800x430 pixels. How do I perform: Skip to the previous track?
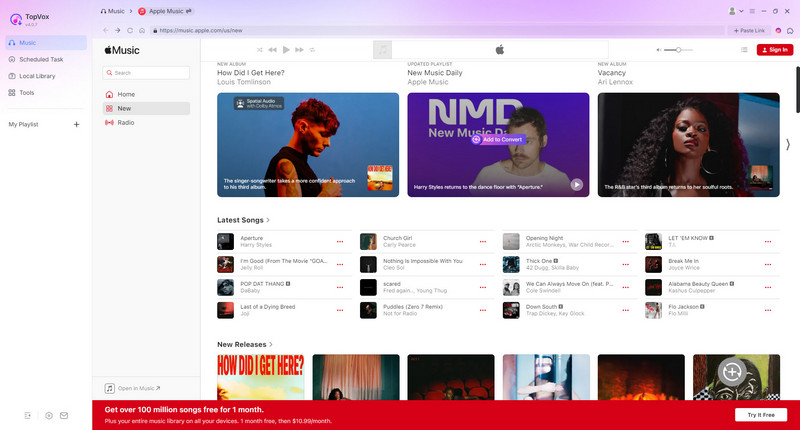(x=272, y=50)
